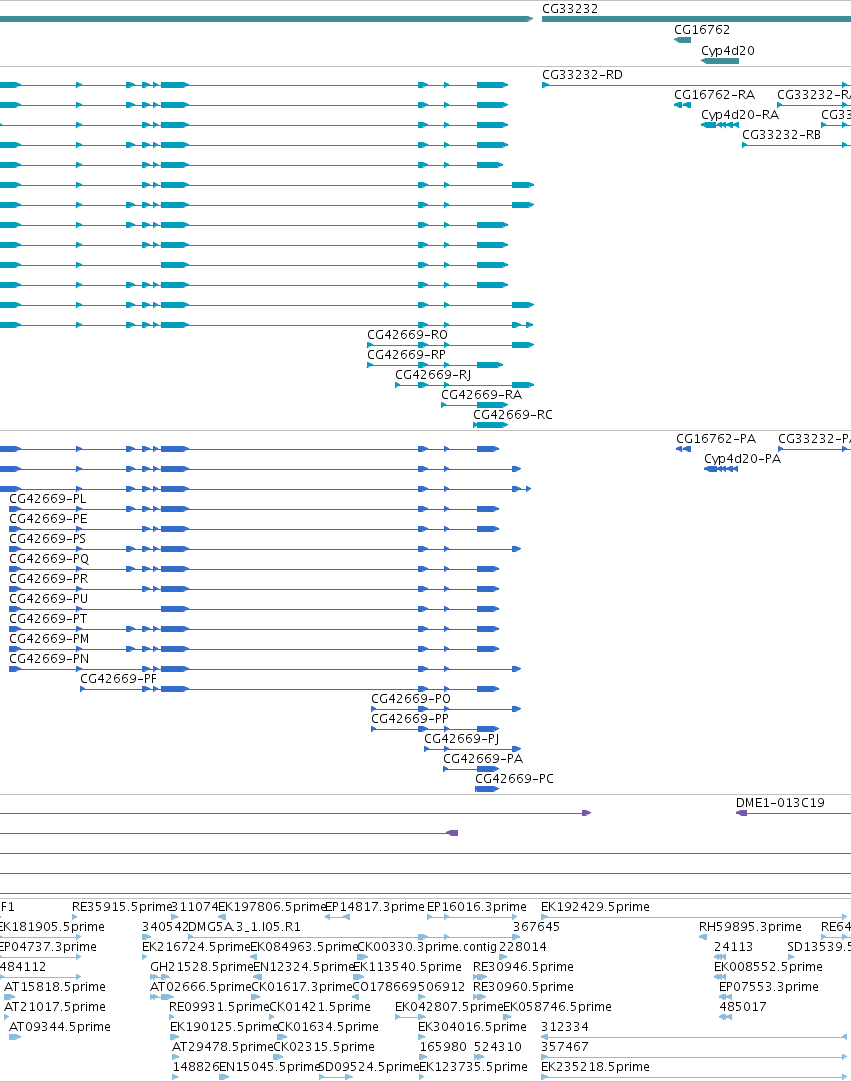Image resolution: width=851 pixels, height=1082 pixels.
Task: Select the EK058746.5prime EST label
Action: (x=557, y=1007)
